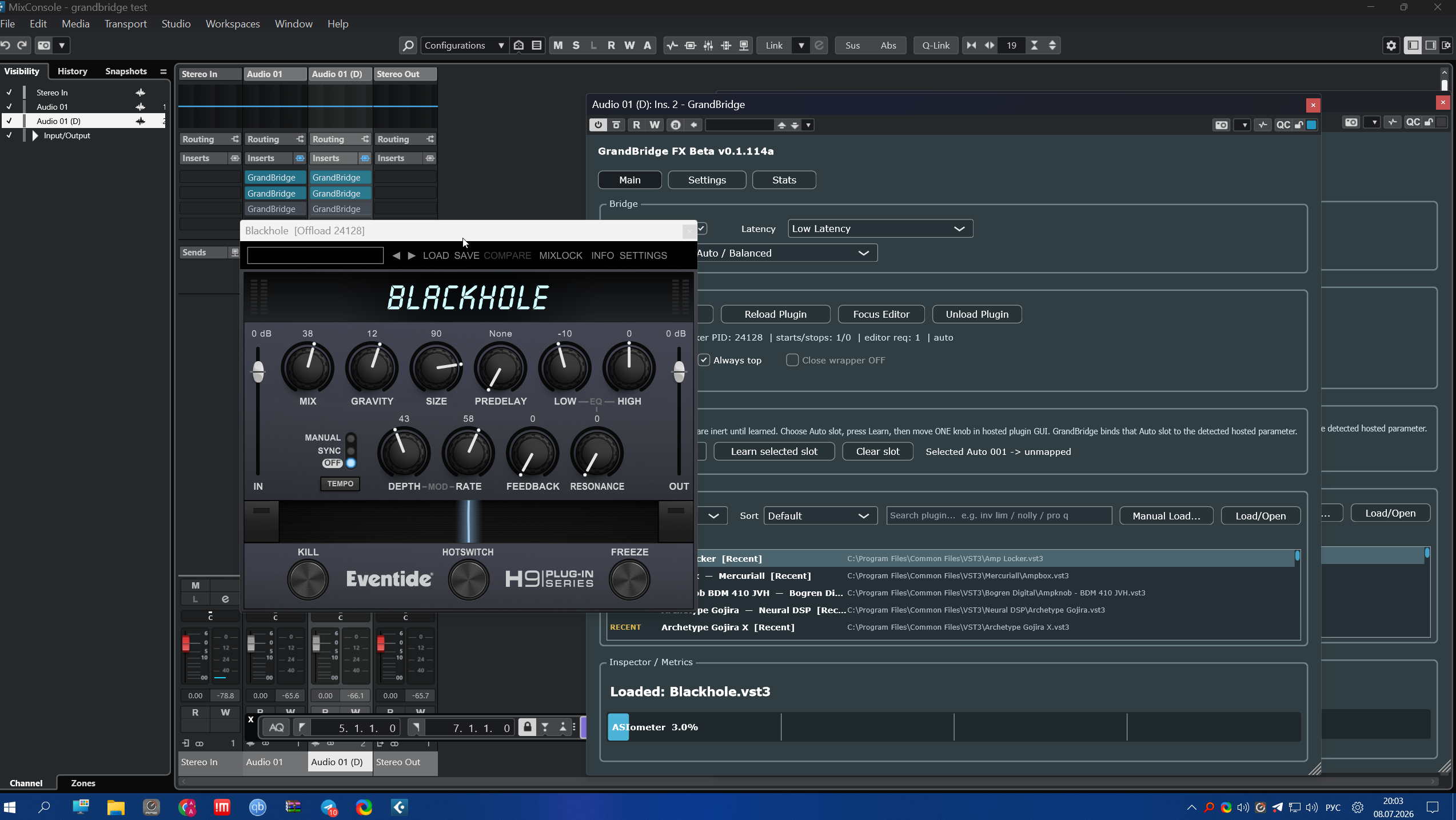Open File Explorer from the taskbar
Screen dimensions: 1456x820
[116, 807]
